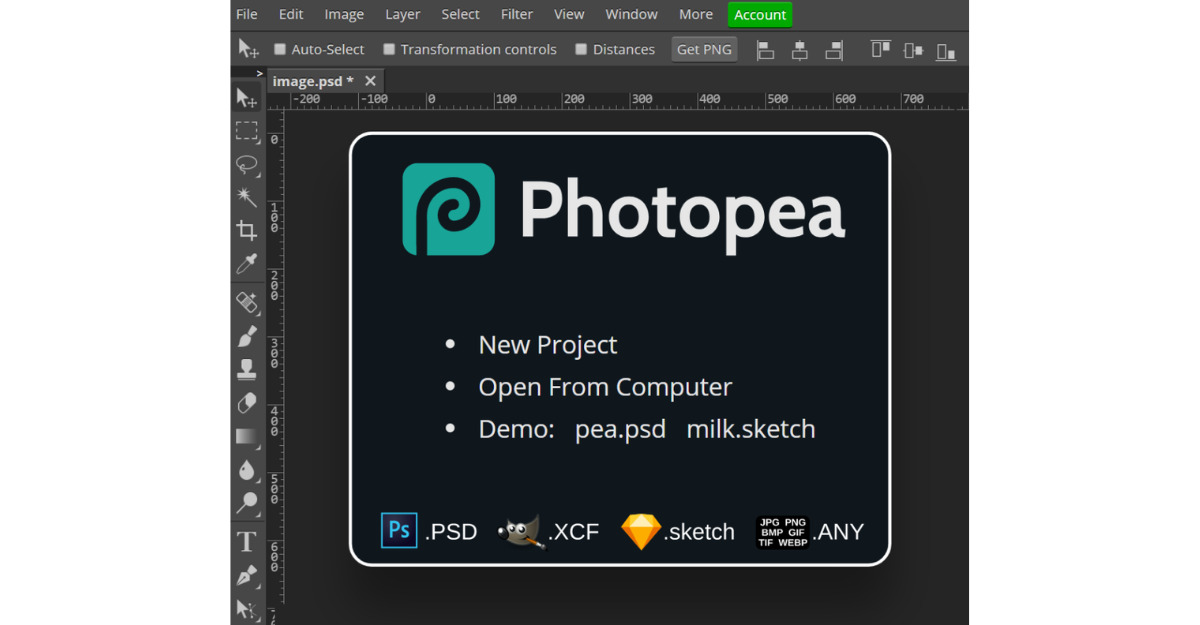Click the Get PNG button
This screenshot has height=625, width=1200.
[x=705, y=49]
